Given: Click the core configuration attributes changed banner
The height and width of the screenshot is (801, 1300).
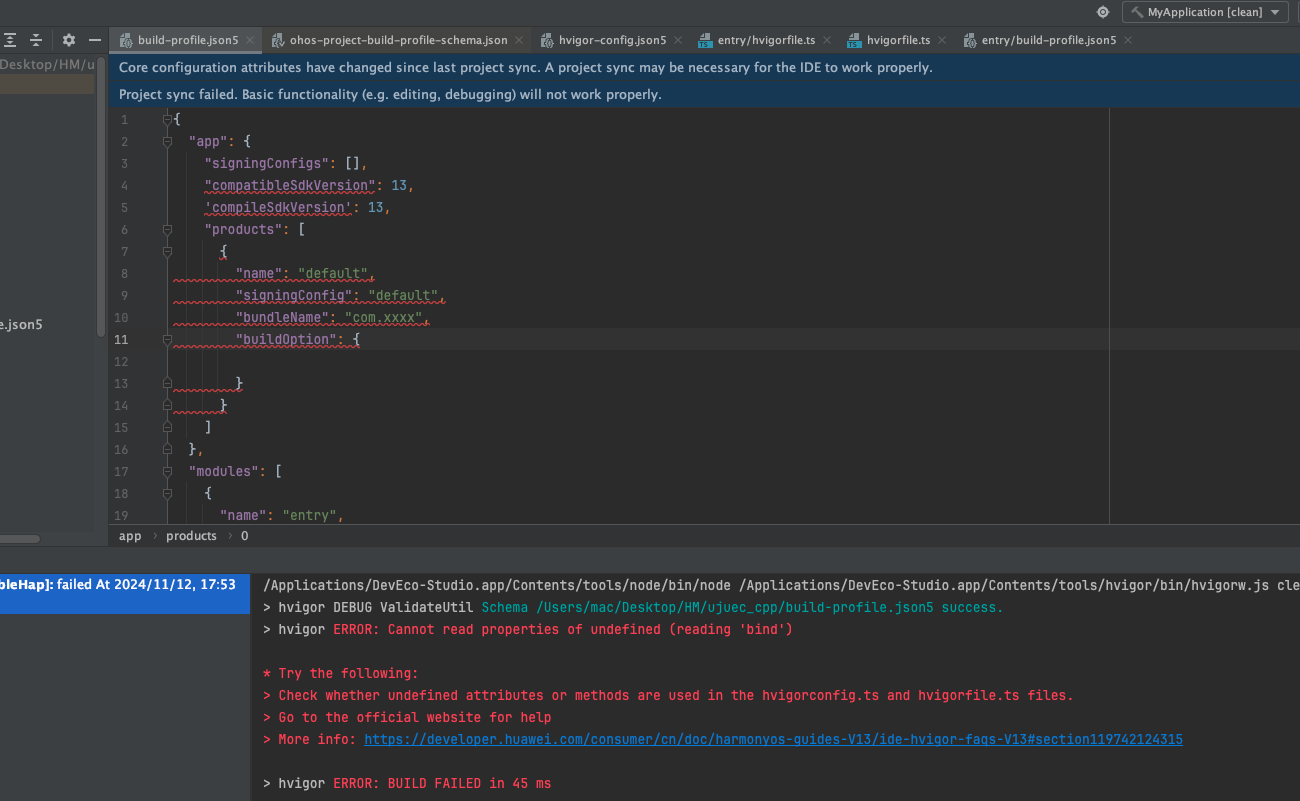Looking at the screenshot, I should click(x=704, y=68).
